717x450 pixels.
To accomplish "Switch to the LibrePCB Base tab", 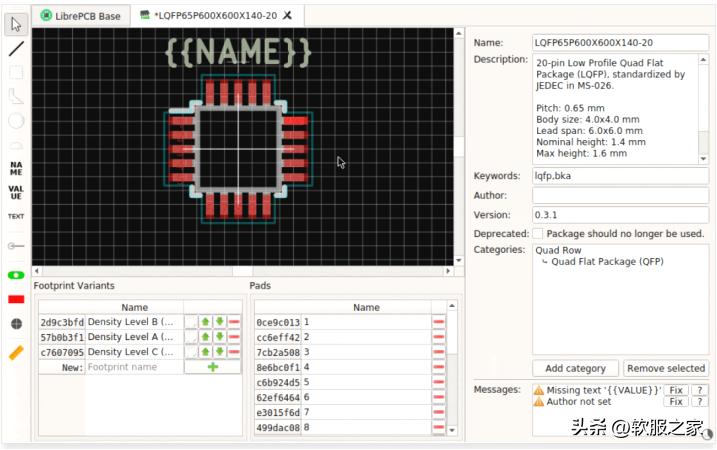I will pyautogui.click(x=80, y=15).
